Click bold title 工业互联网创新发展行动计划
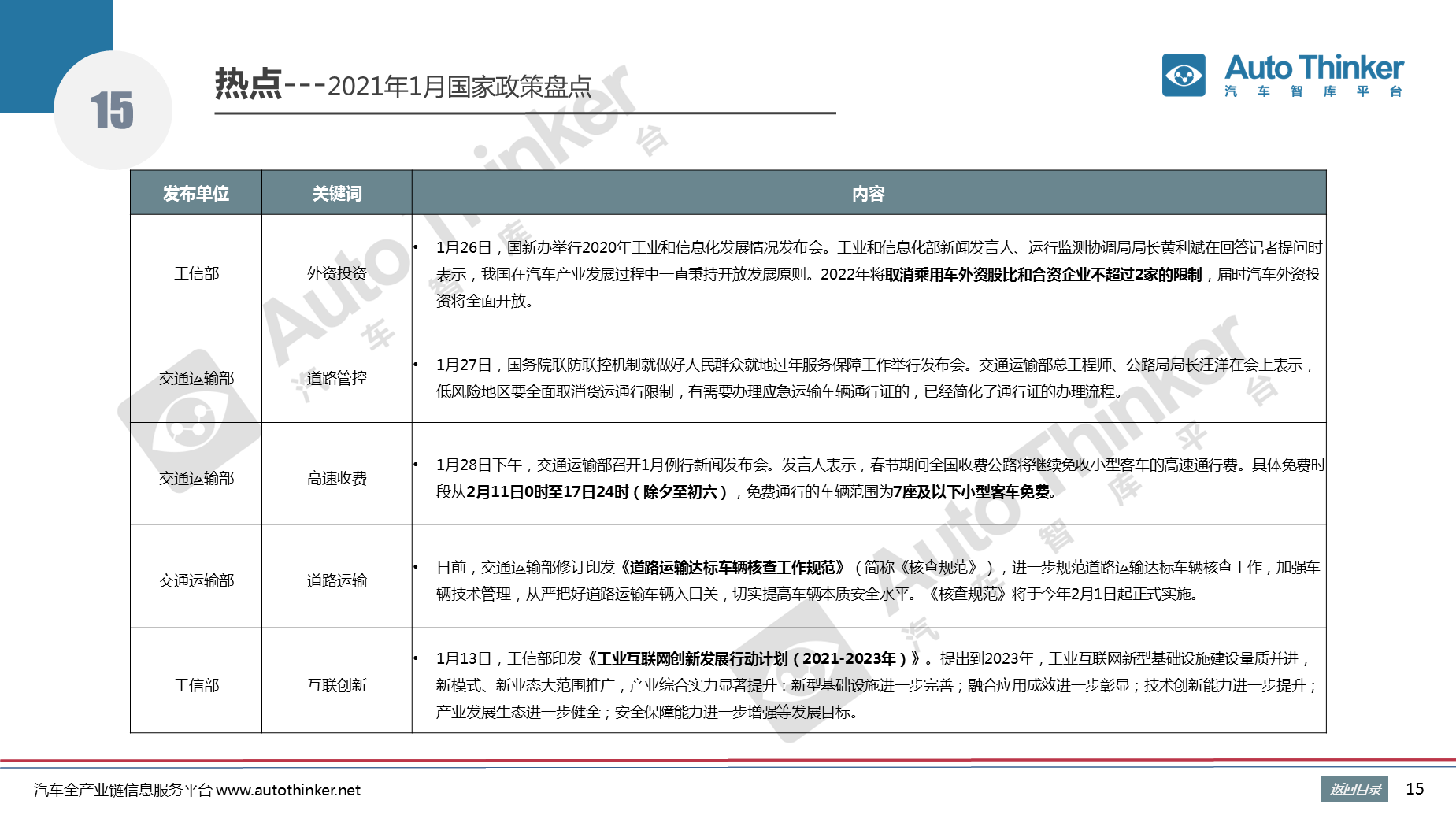The image size is (1456, 819). pos(692,658)
